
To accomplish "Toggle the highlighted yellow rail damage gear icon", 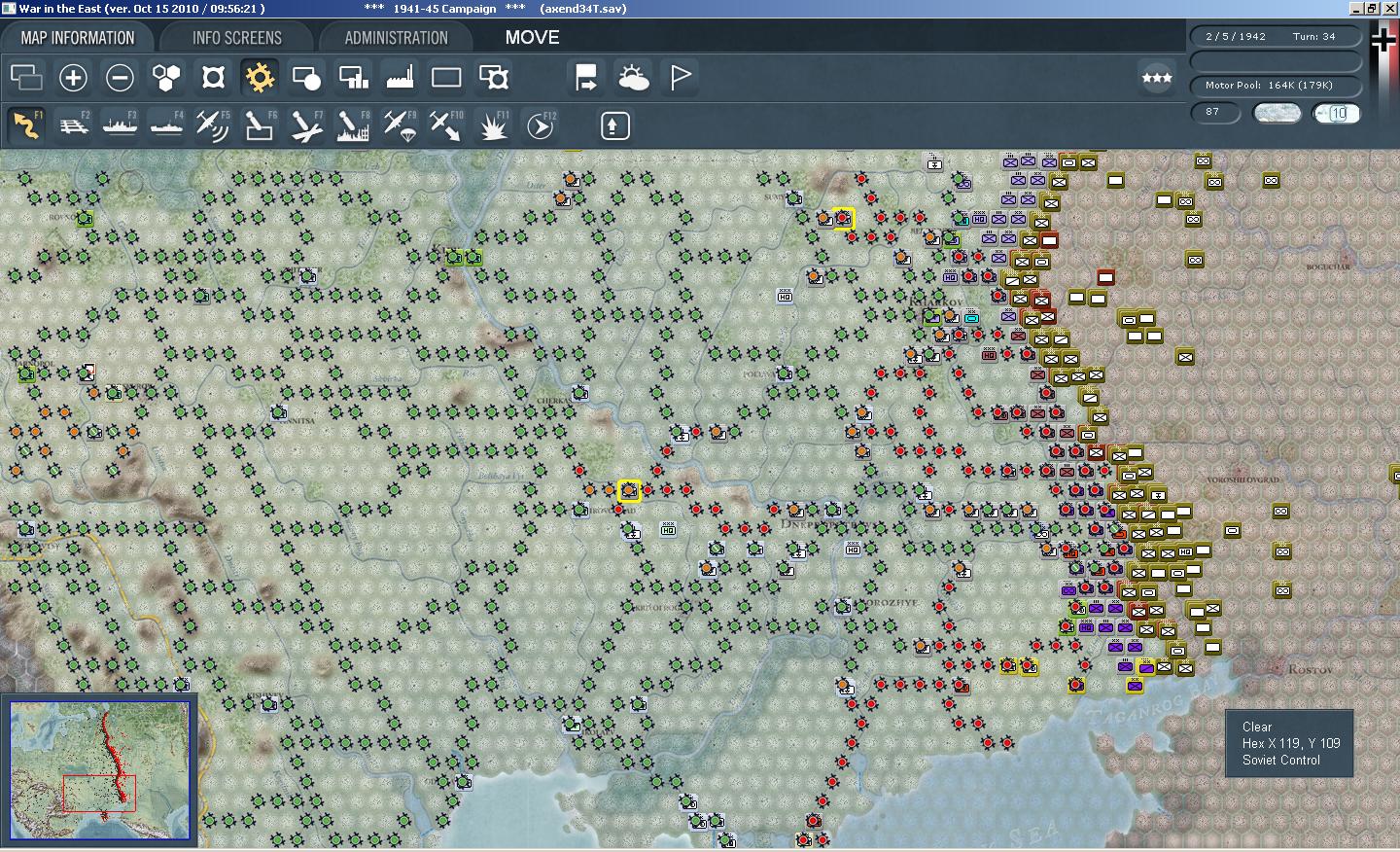I will (260, 78).
